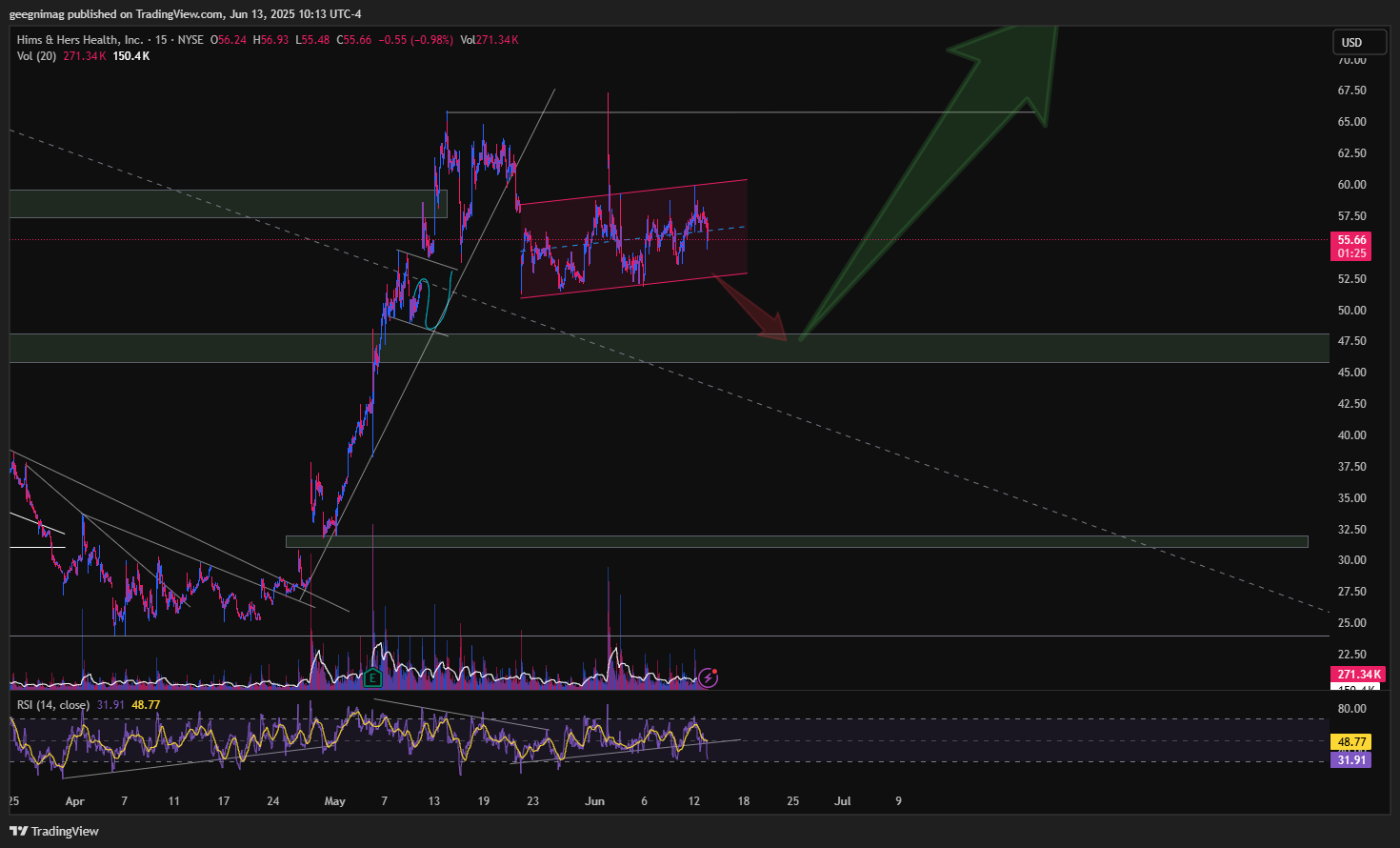This screenshot has width=1400, height=848.
Task: Click the purple '31.91' RSI axis label
Action: coord(1351,759)
